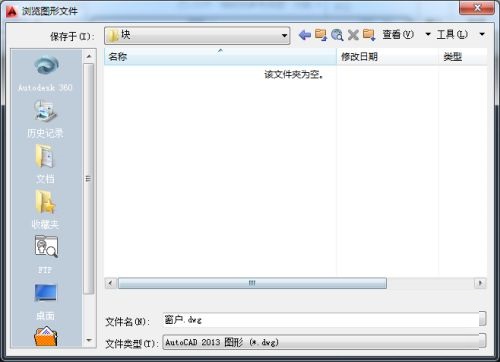500x362 pixels.
Task: Click the 文件名 input field
Action: coord(321,320)
